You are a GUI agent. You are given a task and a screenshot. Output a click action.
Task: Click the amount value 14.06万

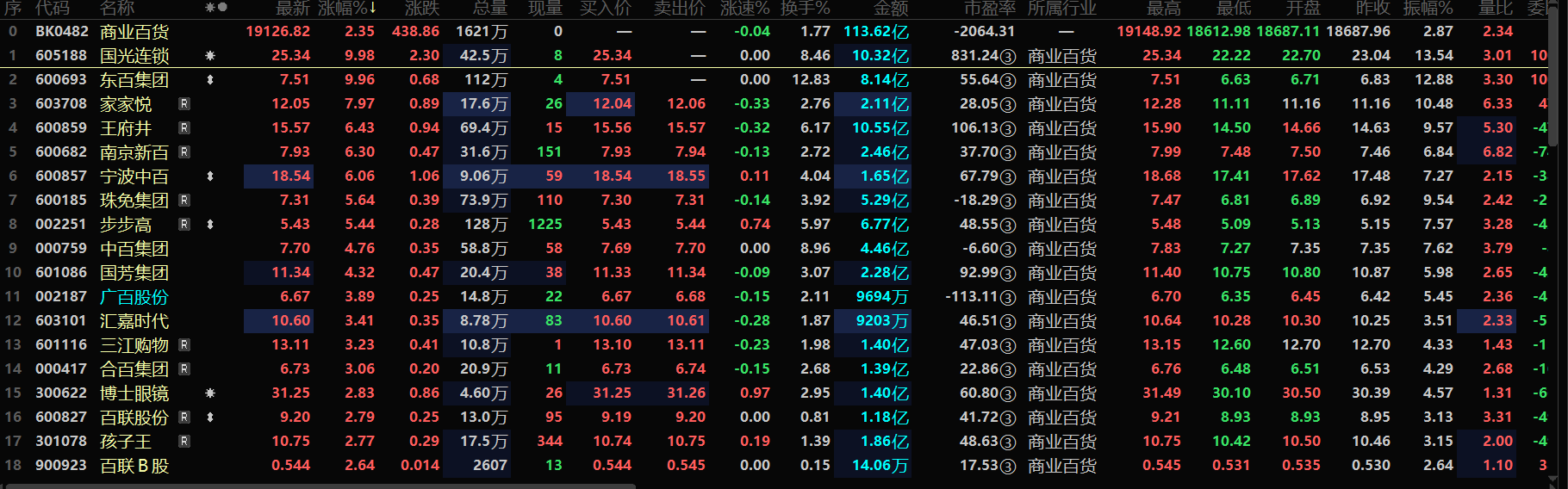(x=880, y=466)
